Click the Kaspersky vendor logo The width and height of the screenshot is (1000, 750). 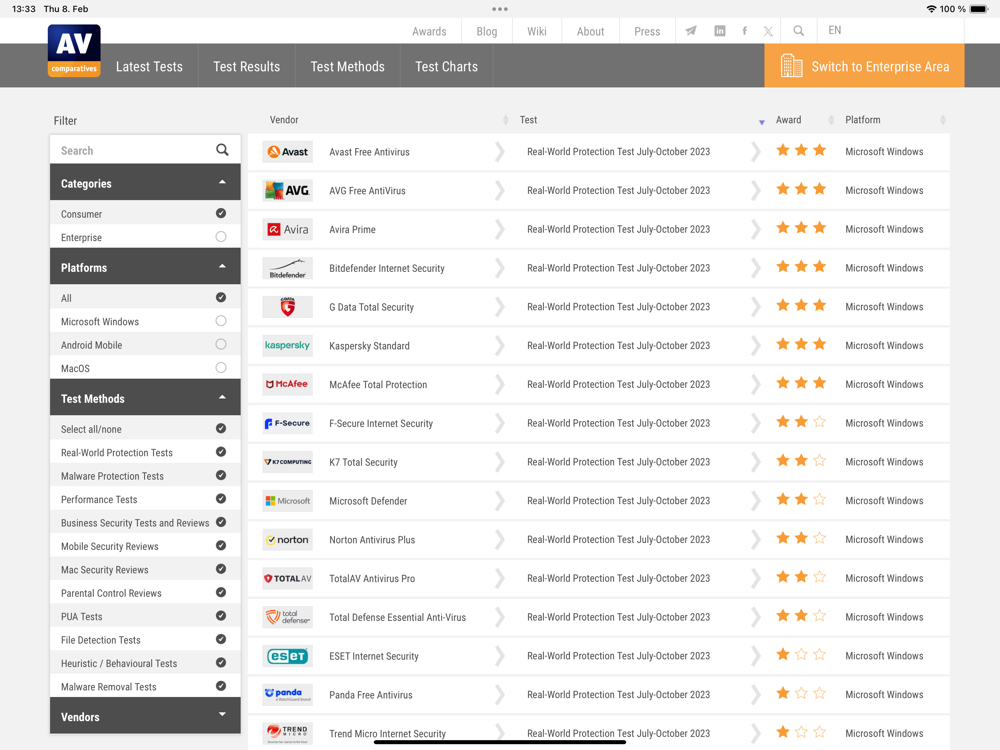click(x=288, y=346)
